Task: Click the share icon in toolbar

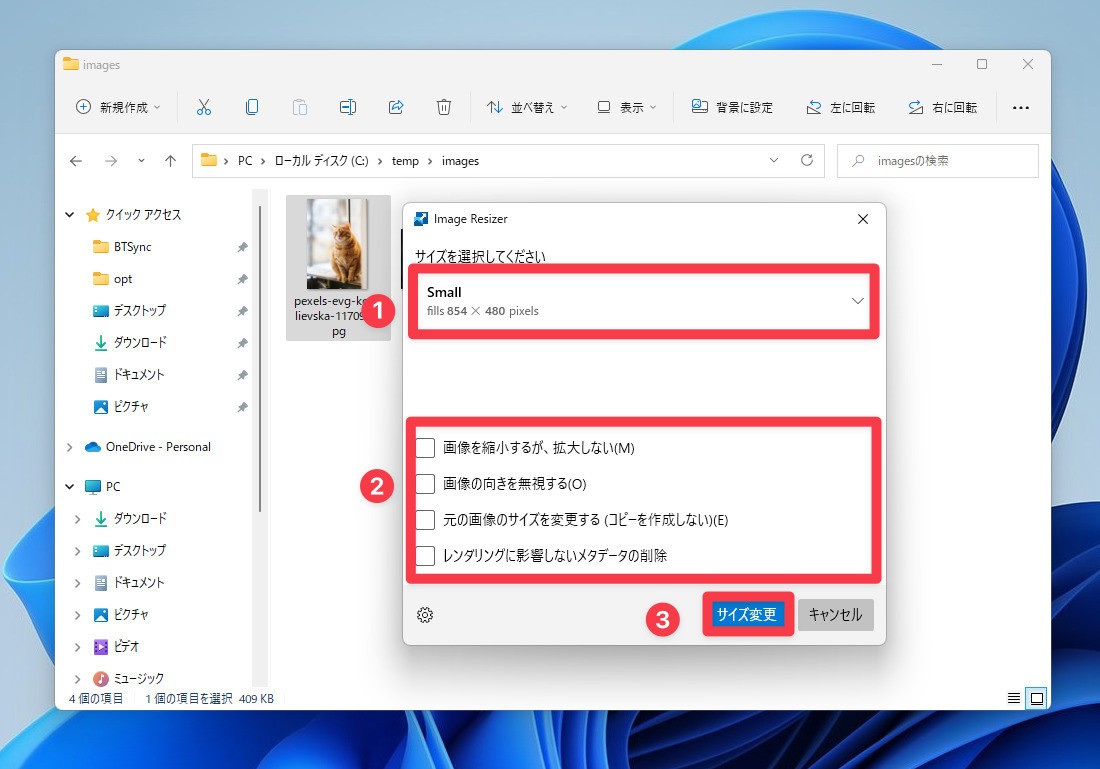Action: (395, 107)
